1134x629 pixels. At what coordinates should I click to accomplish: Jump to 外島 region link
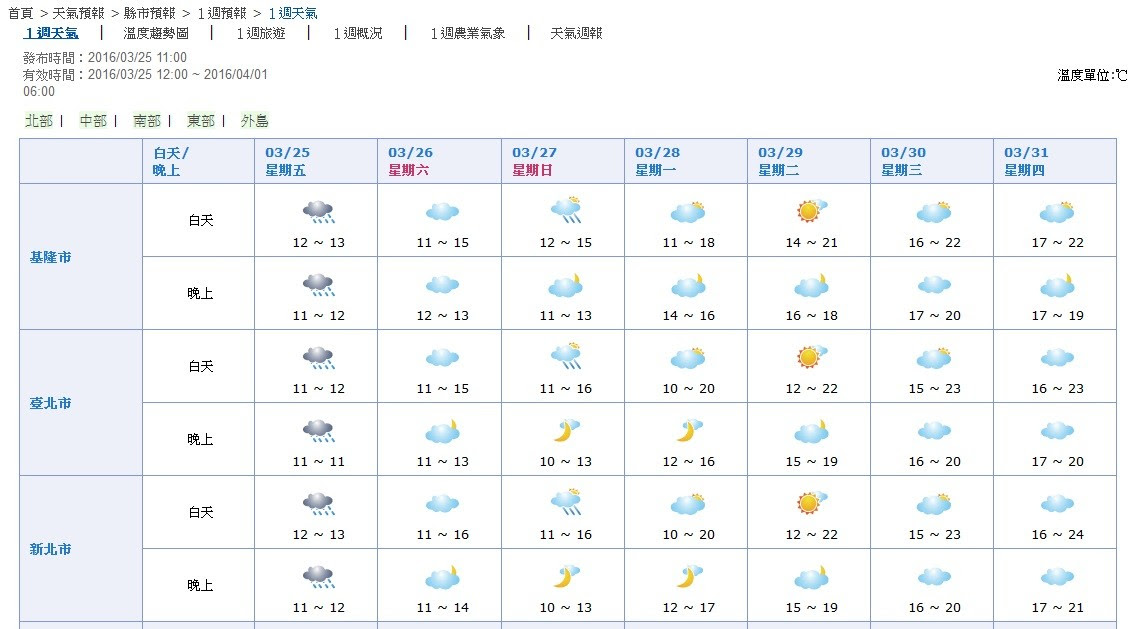point(255,121)
